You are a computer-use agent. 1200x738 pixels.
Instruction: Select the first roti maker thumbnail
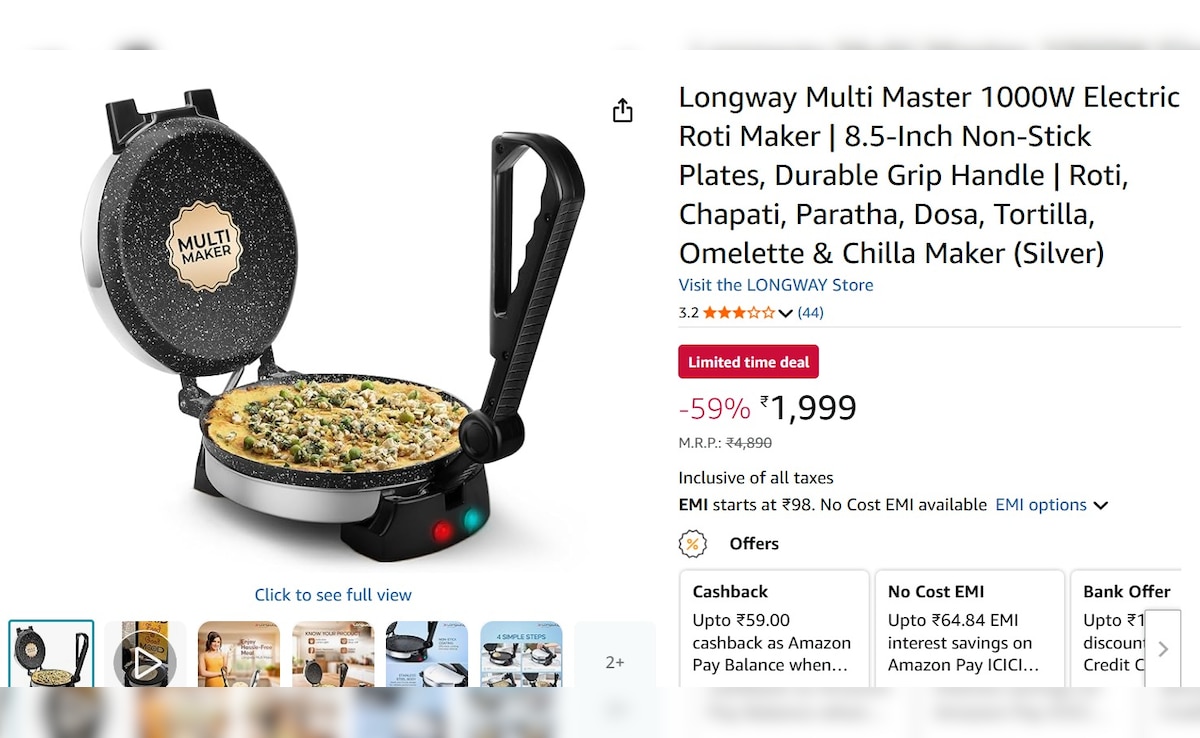pyautogui.click(x=51, y=655)
